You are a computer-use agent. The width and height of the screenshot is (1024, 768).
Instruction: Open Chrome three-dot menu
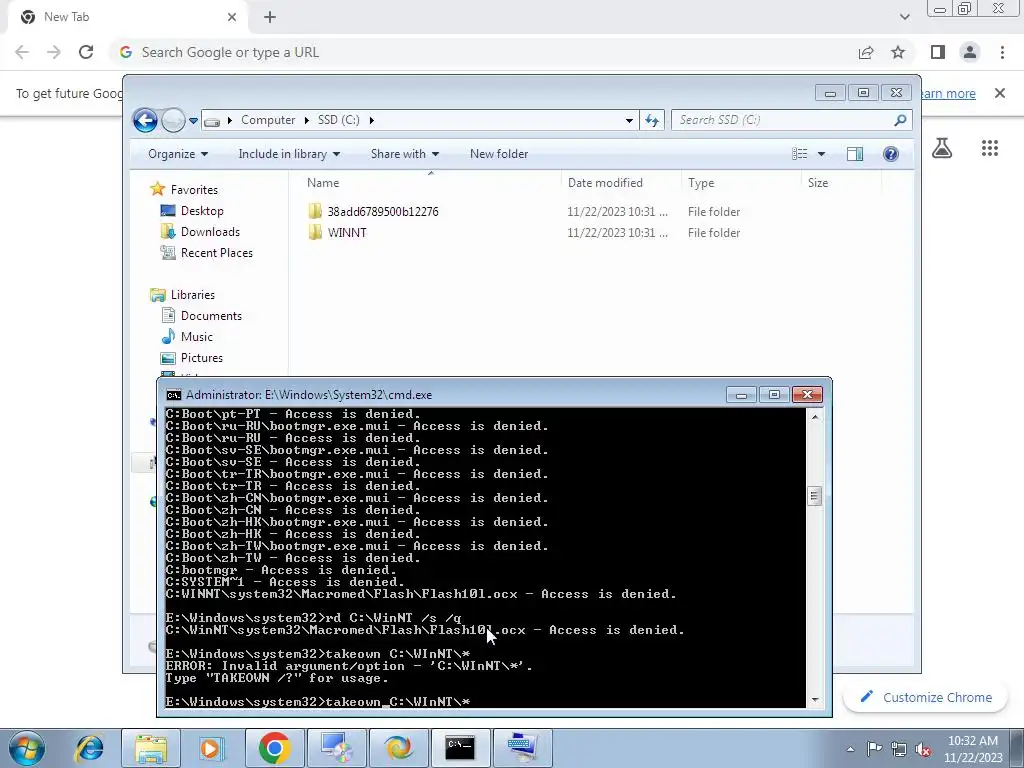[x=1002, y=52]
